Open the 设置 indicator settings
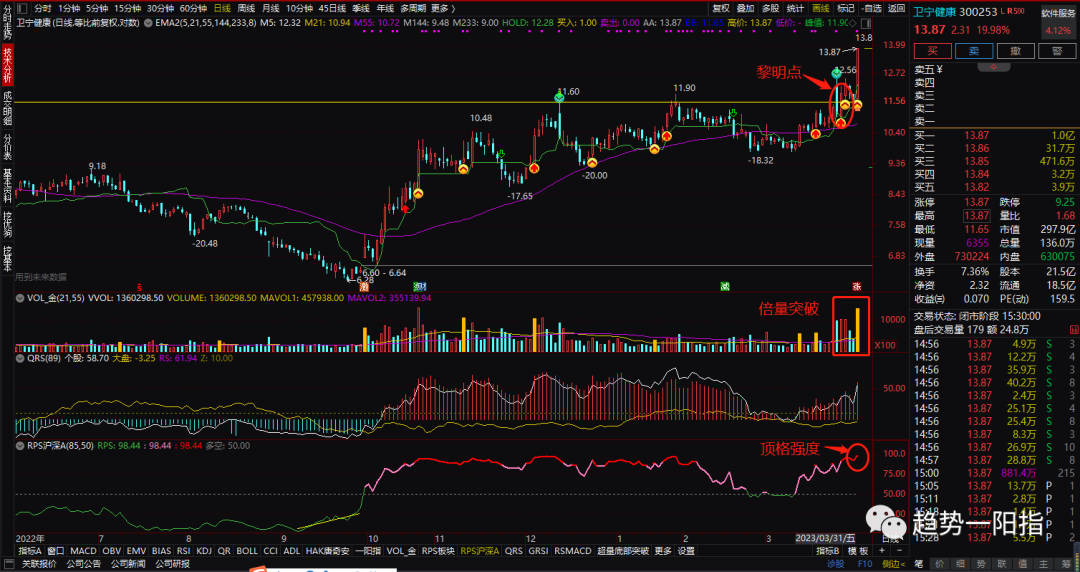The height and width of the screenshot is (572, 1080). [x=686, y=551]
